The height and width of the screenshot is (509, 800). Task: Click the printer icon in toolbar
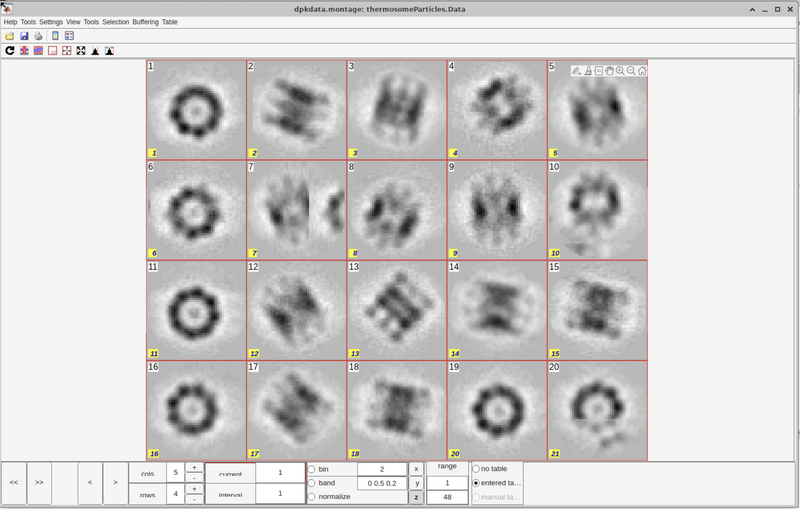38,36
